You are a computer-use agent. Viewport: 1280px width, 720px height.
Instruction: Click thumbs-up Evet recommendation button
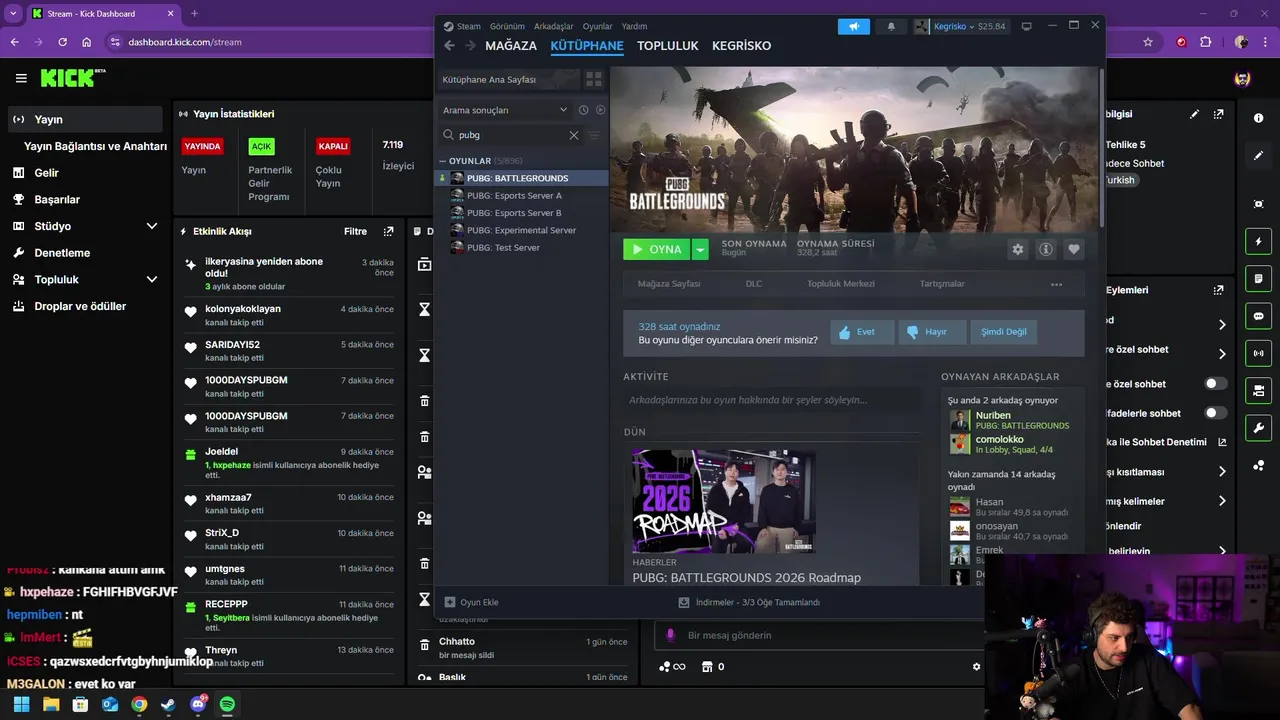point(862,332)
